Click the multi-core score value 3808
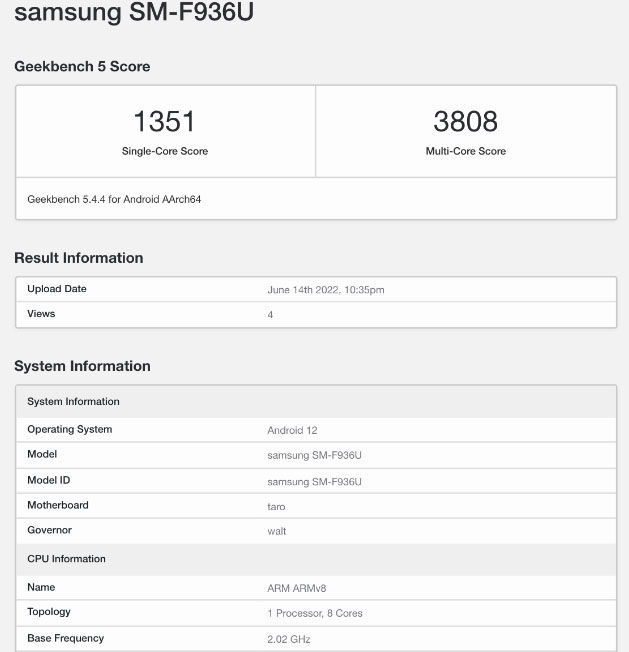The image size is (629, 652). (466, 121)
